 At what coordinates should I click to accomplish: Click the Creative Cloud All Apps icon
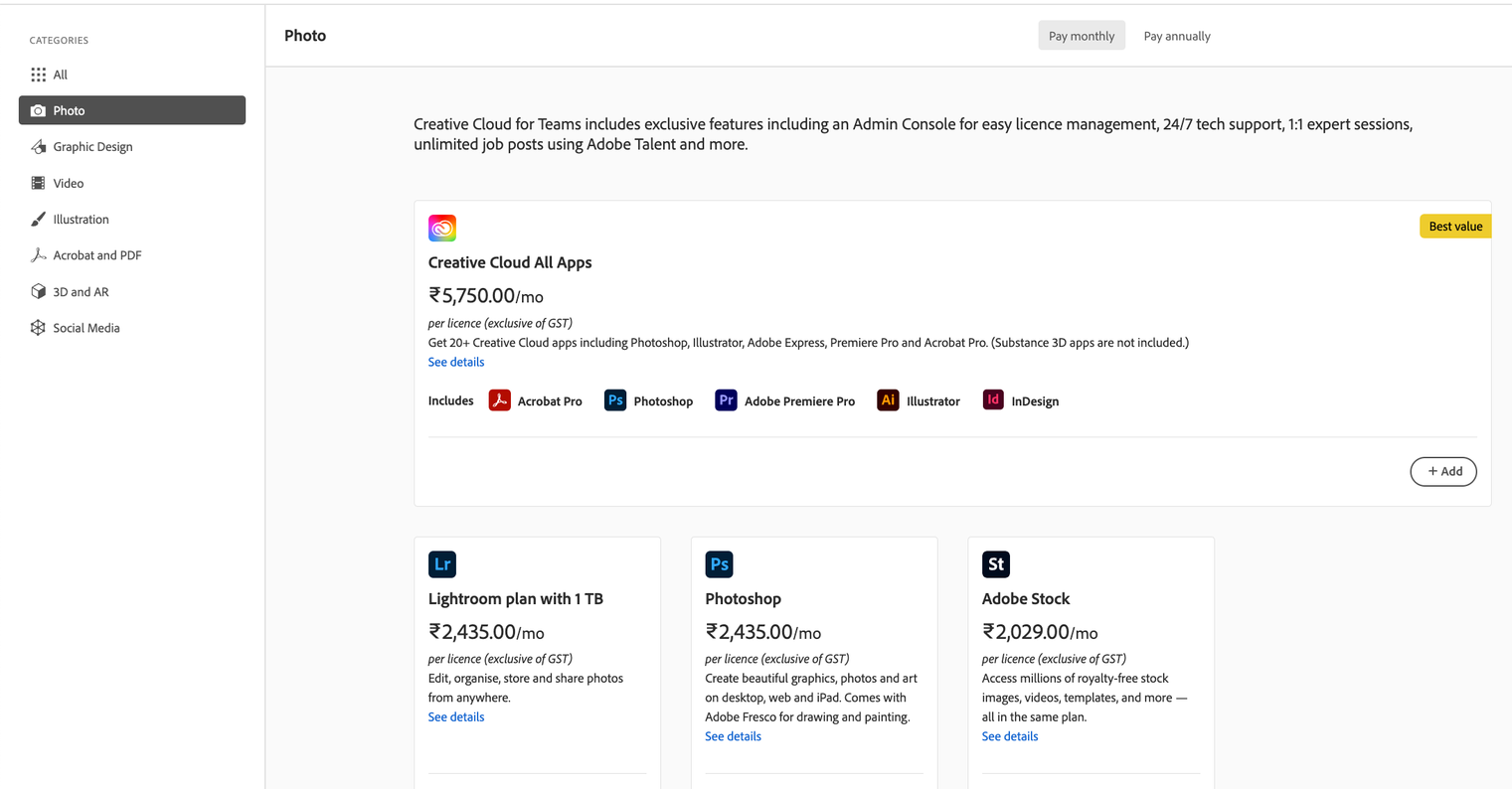442,228
